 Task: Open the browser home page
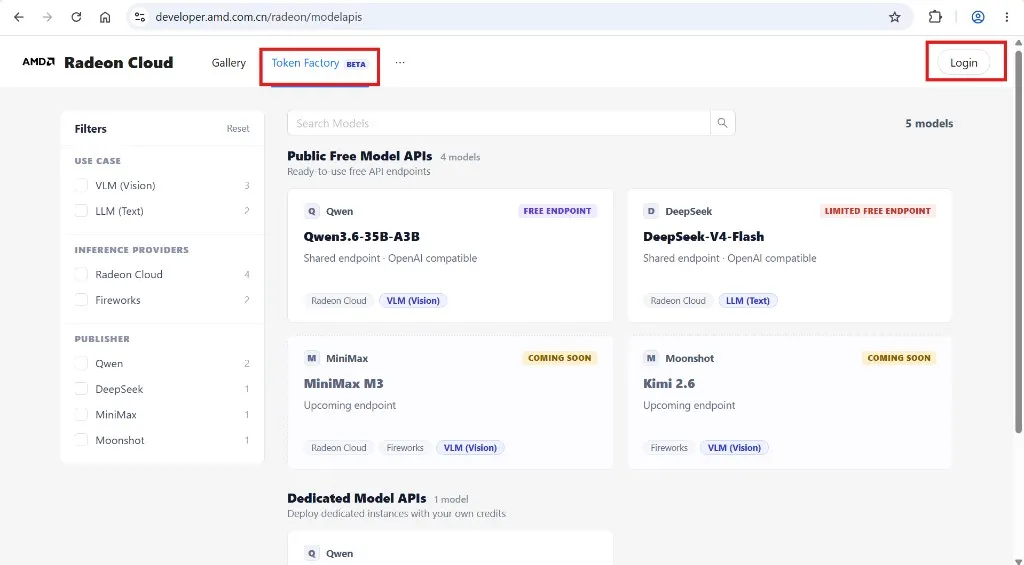[x=104, y=17]
